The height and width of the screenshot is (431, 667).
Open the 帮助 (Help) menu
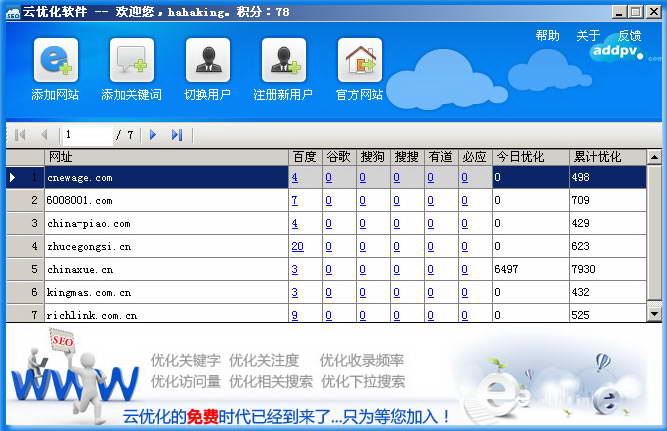point(547,36)
